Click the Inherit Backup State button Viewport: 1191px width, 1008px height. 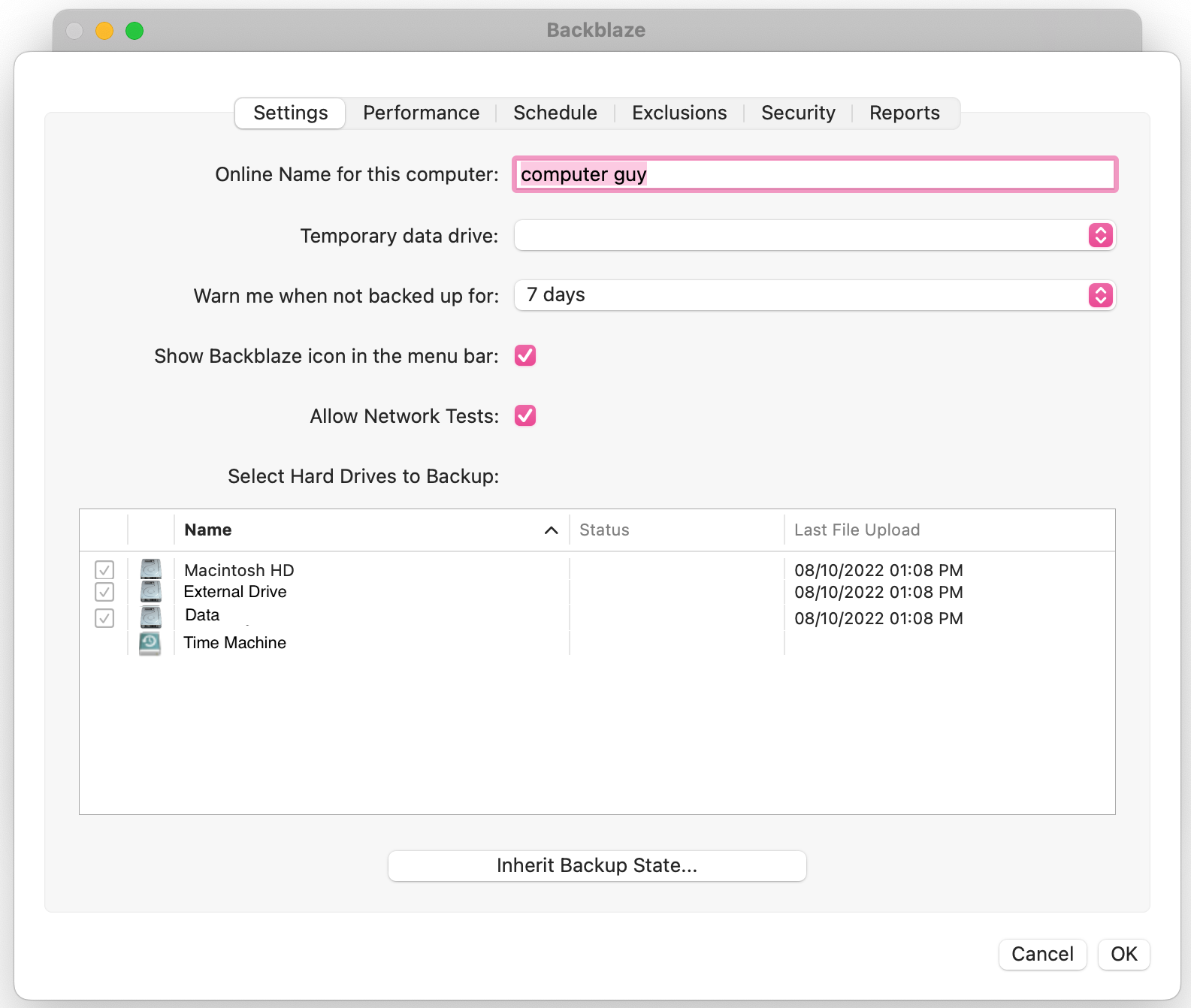pos(597,866)
